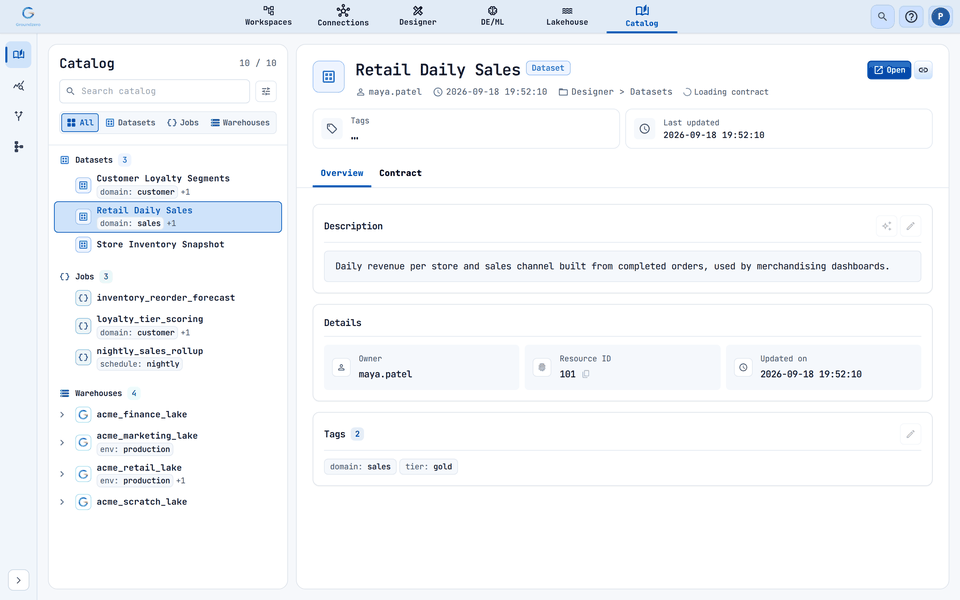Open catalog filter settings icon
The width and height of the screenshot is (960, 600).
[x=266, y=91]
